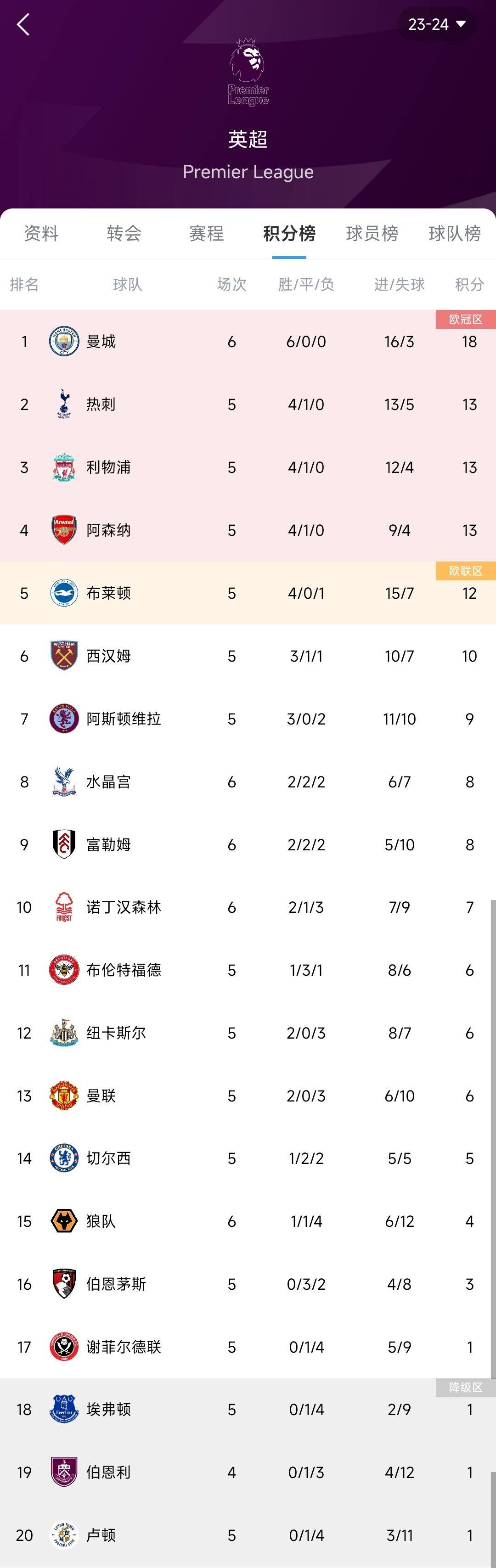This screenshot has width=496, height=1568.
Task: Click the Tottenham crest icon
Action: pos(64,405)
